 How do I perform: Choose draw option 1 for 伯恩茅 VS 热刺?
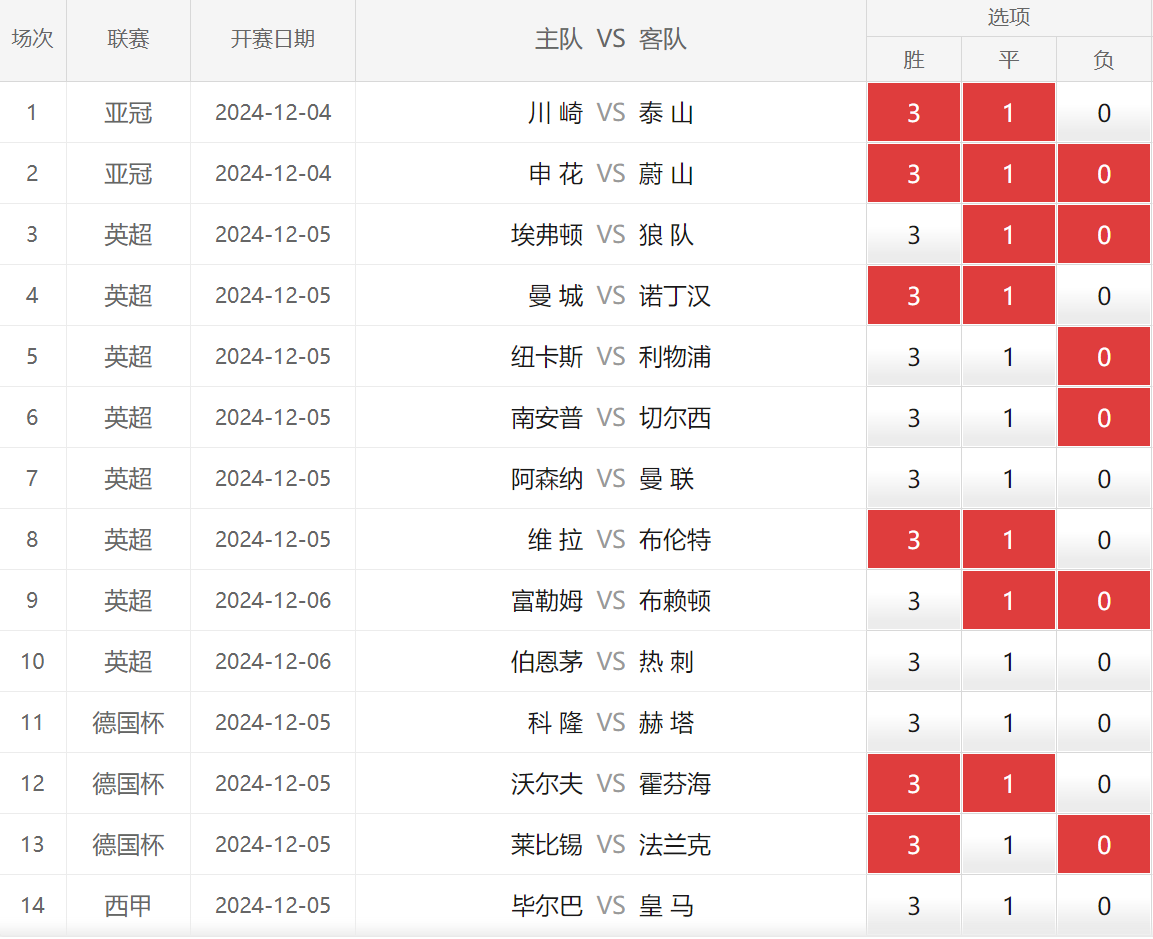(x=1009, y=662)
